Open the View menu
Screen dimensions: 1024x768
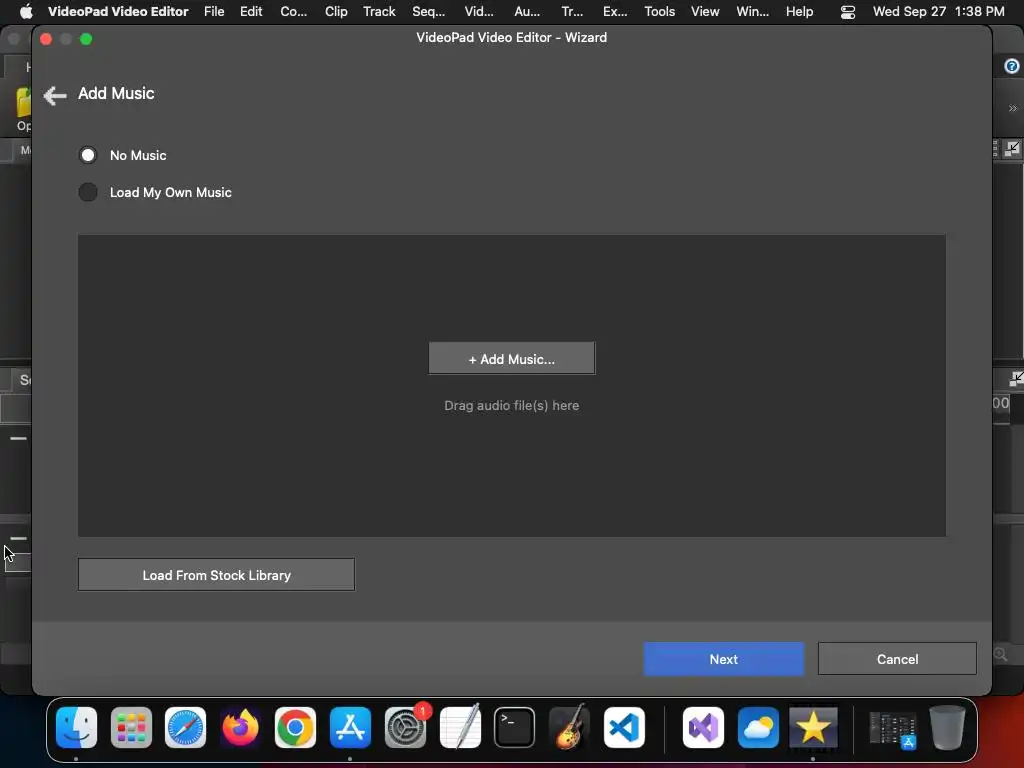[x=705, y=11]
